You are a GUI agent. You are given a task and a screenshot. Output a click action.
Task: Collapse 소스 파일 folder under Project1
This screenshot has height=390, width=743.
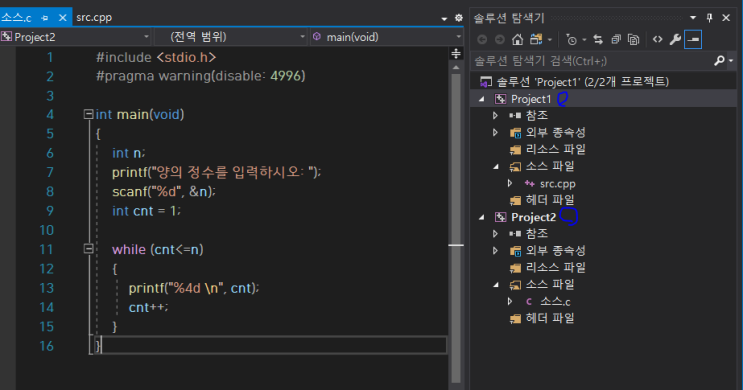(496, 166)
